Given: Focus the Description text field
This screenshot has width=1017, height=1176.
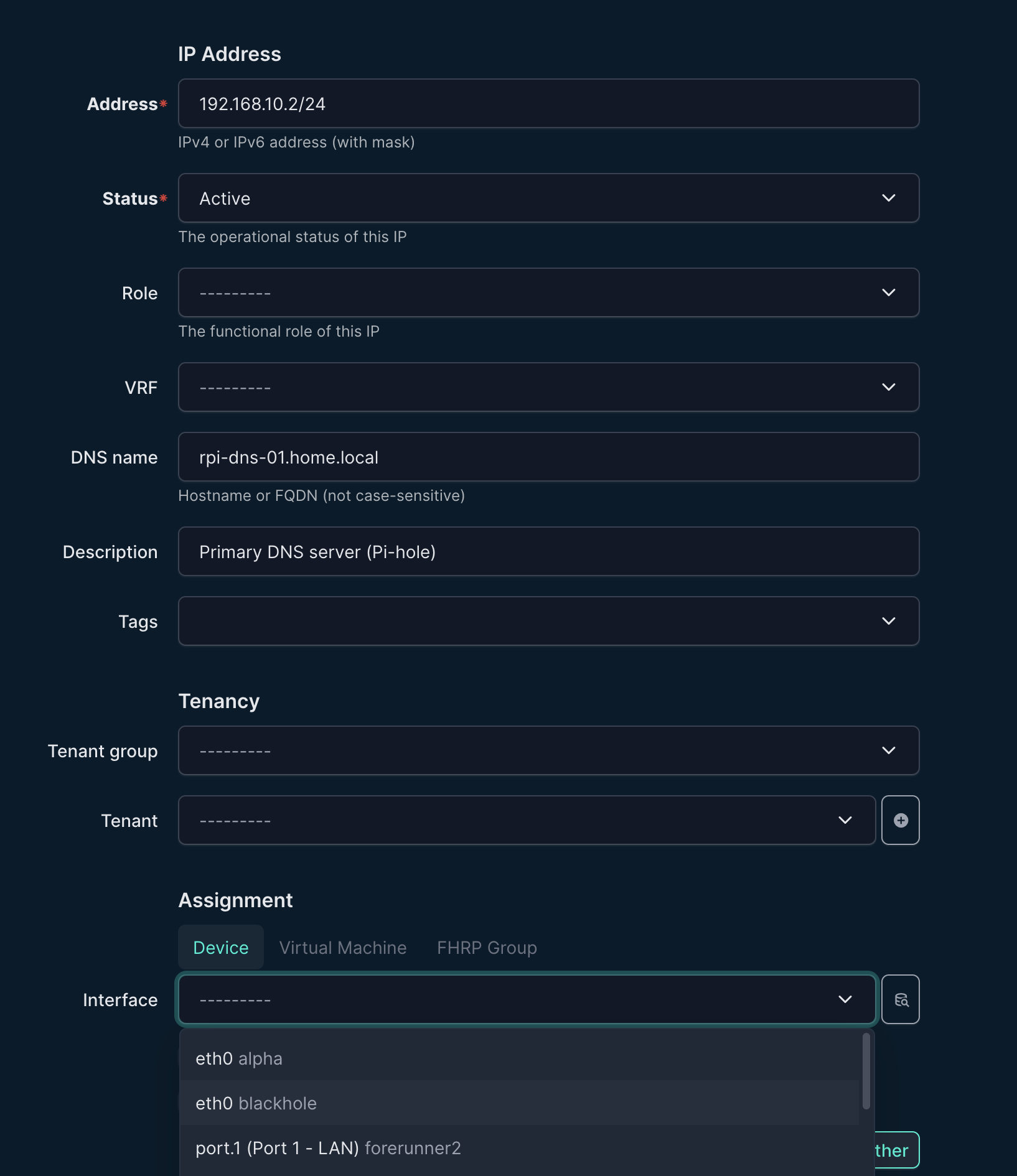Looking at the screenshot, I should point(548,552).
